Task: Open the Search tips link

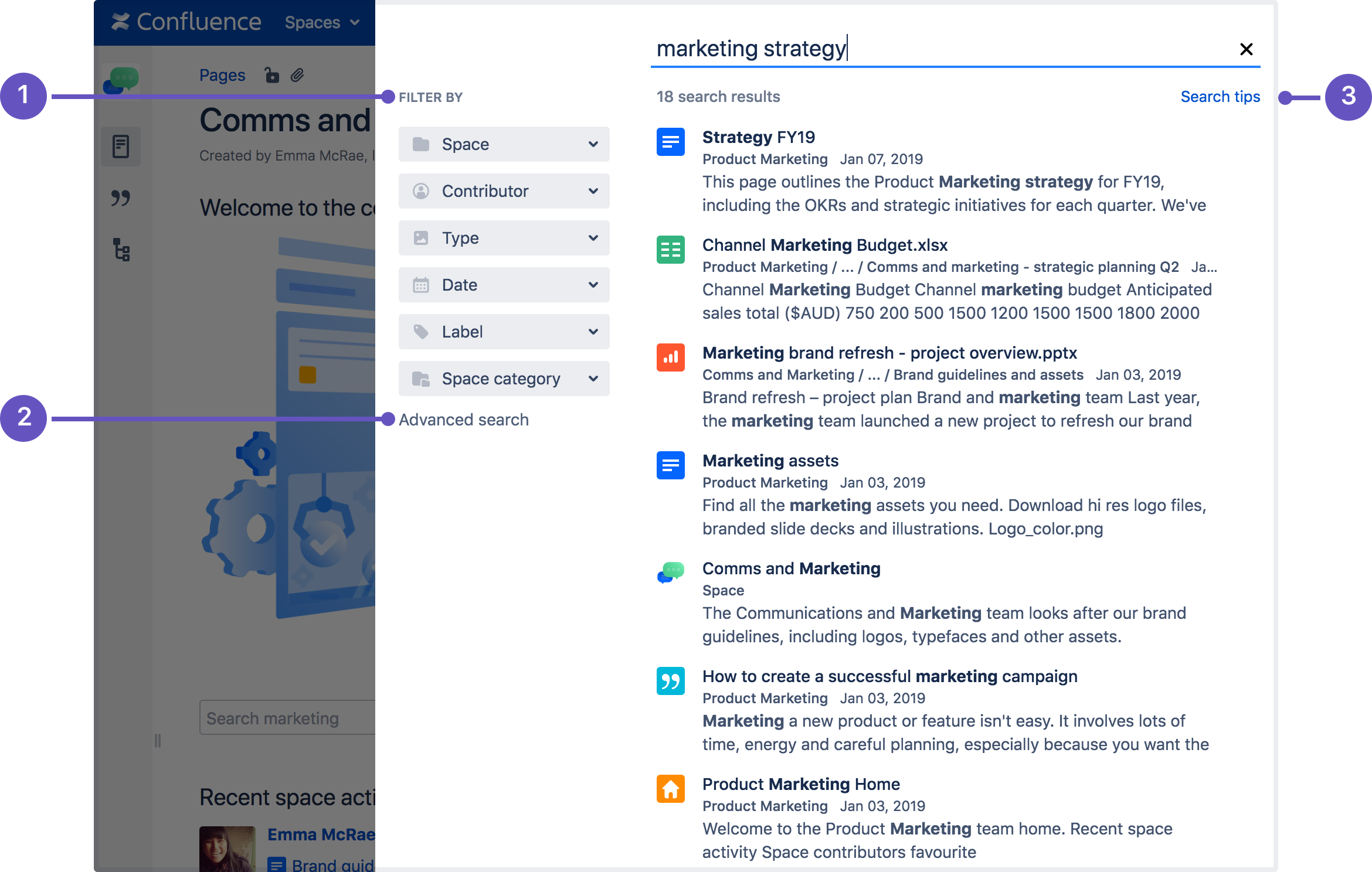Action: 1220,97
